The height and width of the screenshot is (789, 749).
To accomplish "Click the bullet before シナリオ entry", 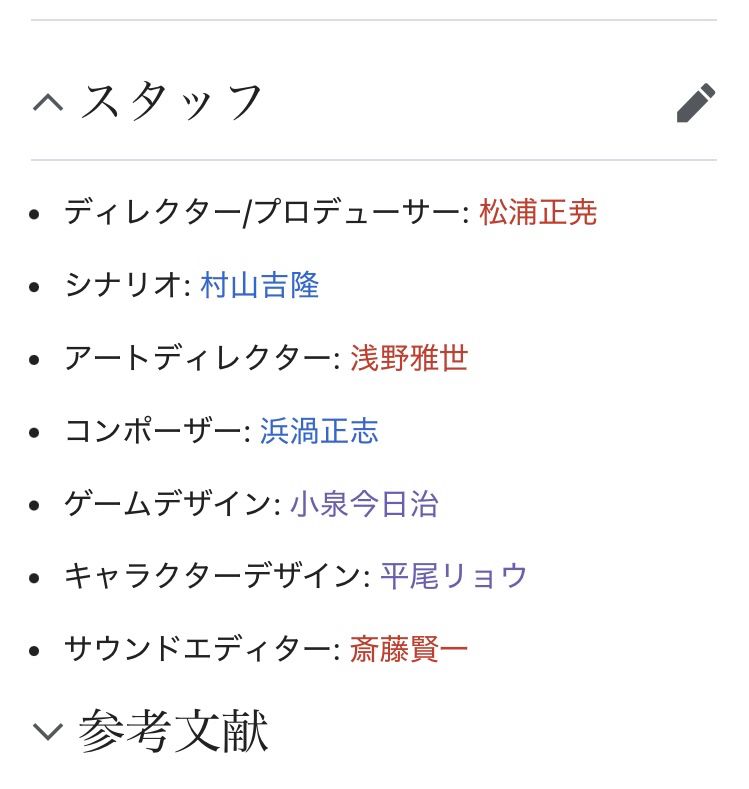I will click(34, 287).
